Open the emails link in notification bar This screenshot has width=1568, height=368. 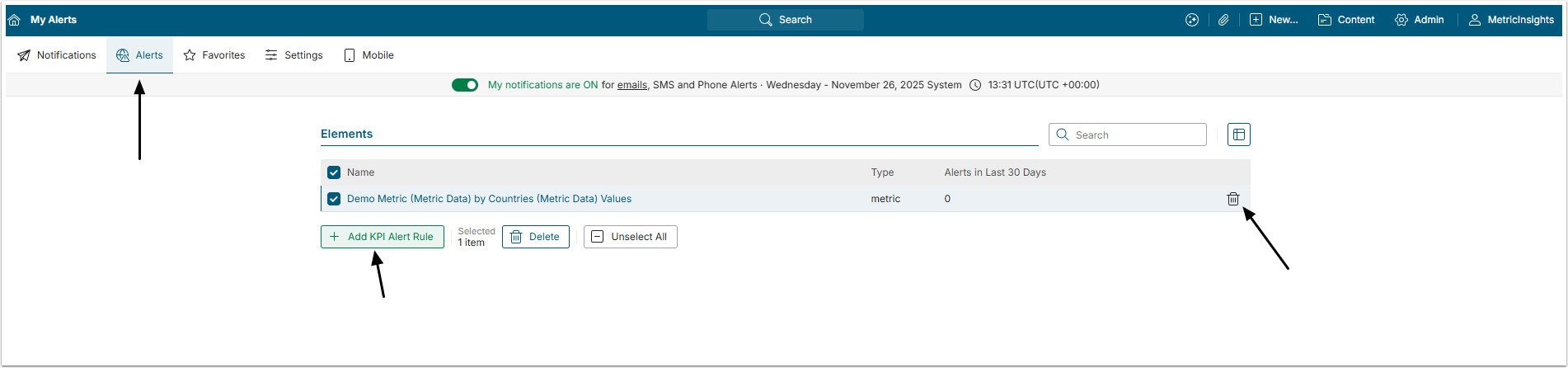[632, 85]
